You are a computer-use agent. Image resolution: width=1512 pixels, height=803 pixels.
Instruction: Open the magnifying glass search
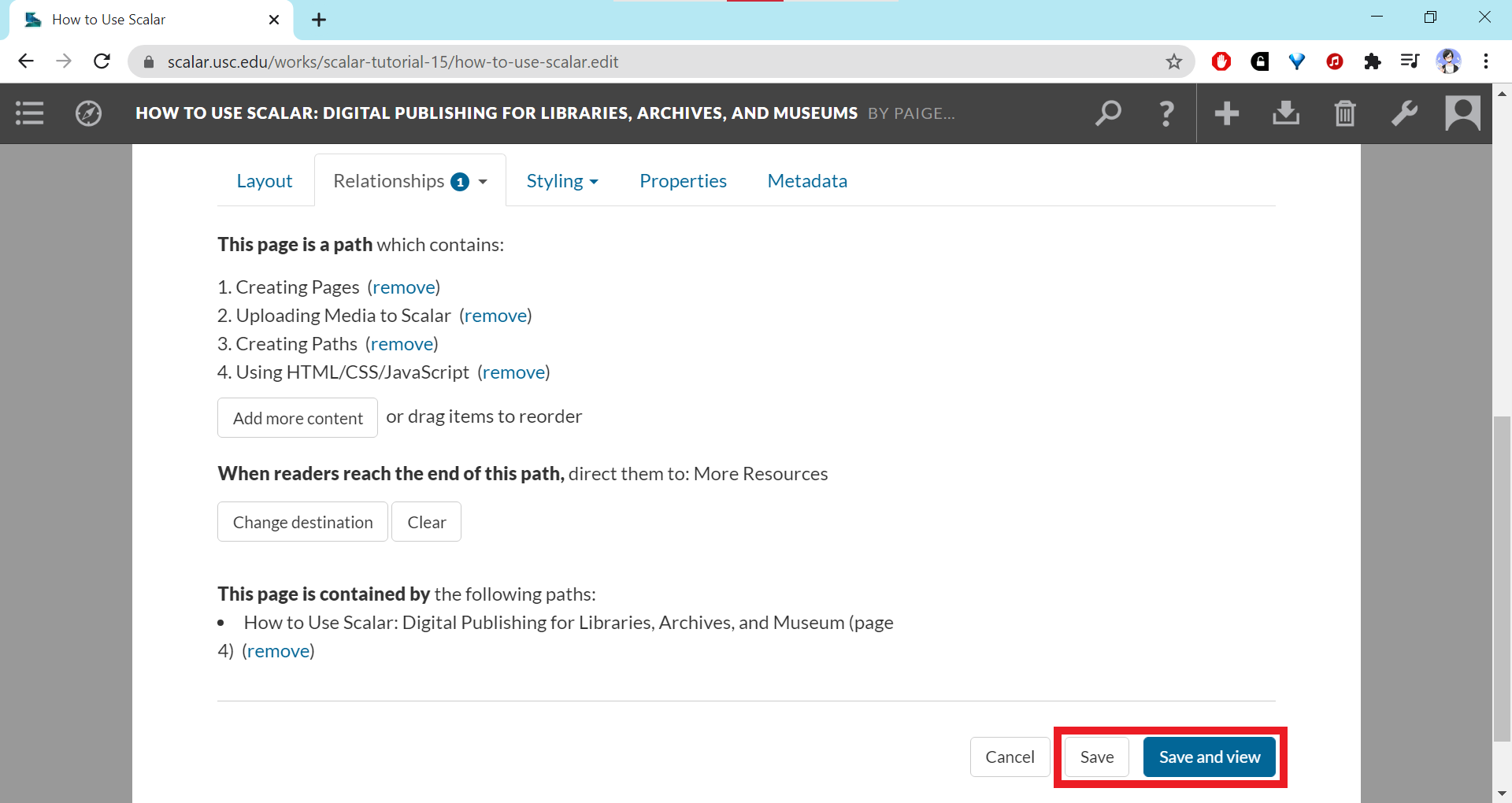(x=1108, y=113)
